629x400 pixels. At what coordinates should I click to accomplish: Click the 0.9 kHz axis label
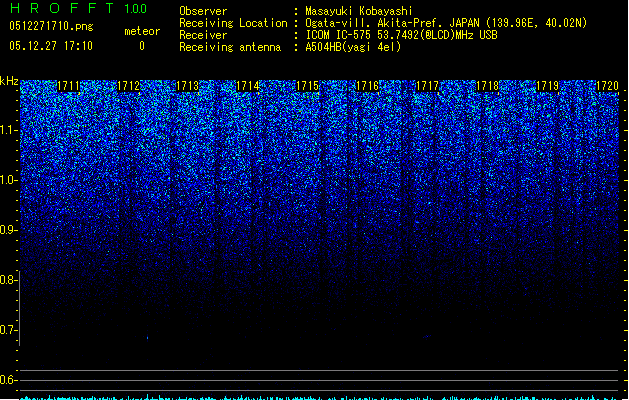click(x=8, y=230)
